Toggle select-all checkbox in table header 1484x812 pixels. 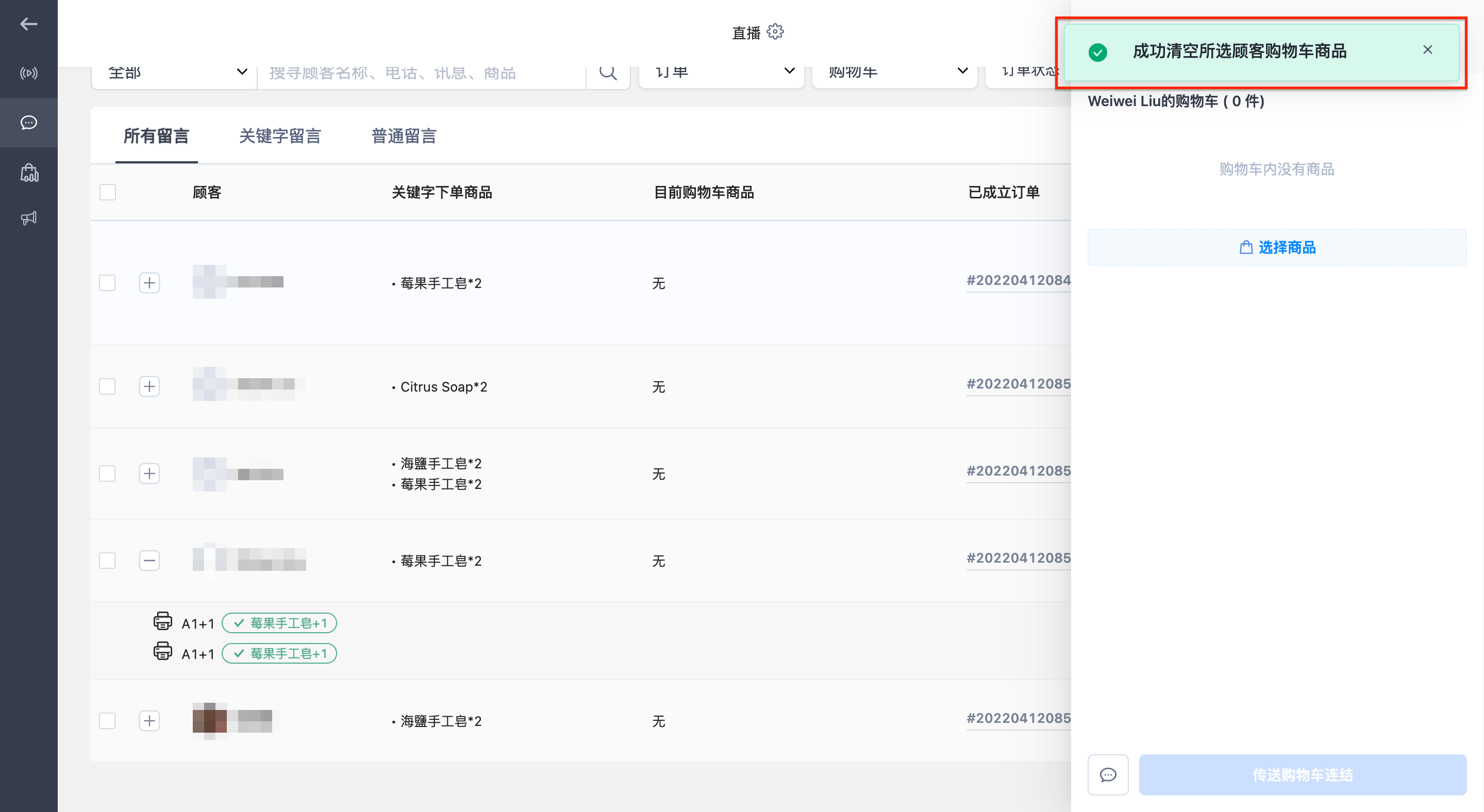[x=108, y=192]
